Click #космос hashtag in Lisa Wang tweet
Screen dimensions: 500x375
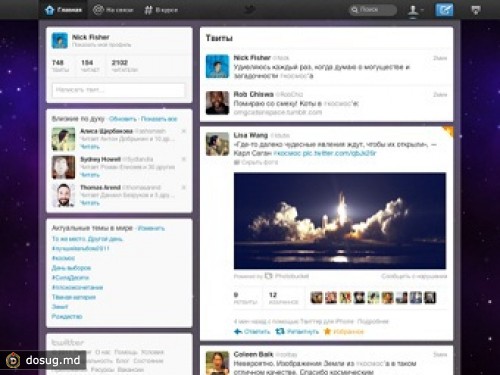click(x=287, y=153)
